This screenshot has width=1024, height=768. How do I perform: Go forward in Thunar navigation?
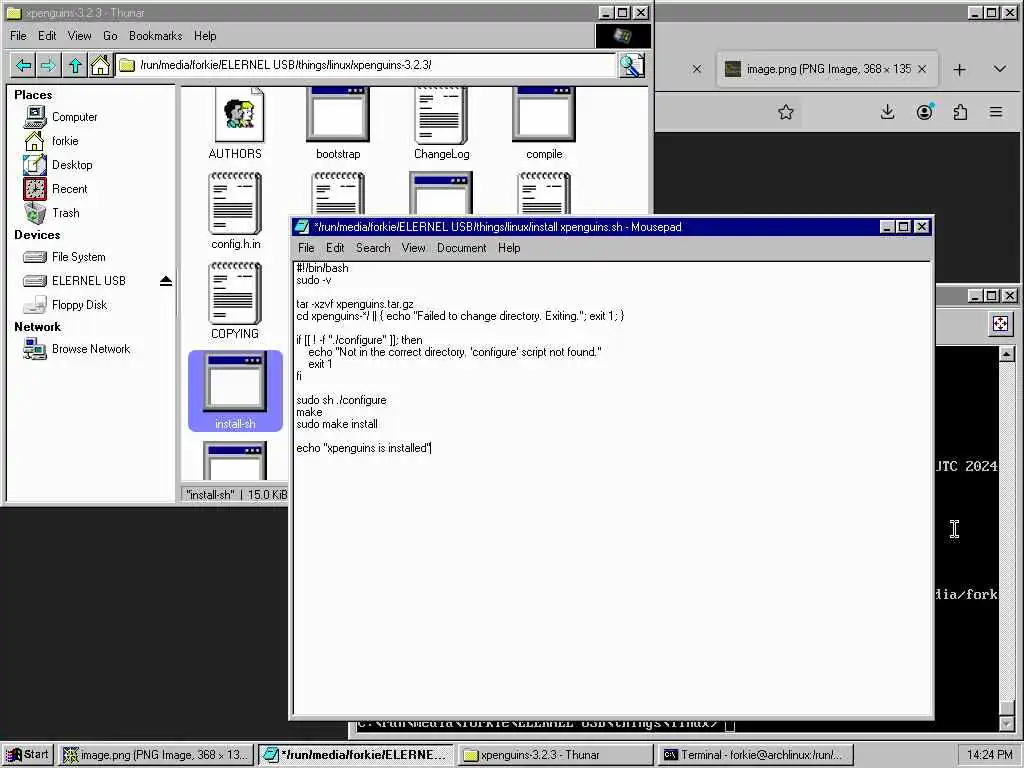coord(48,65)
